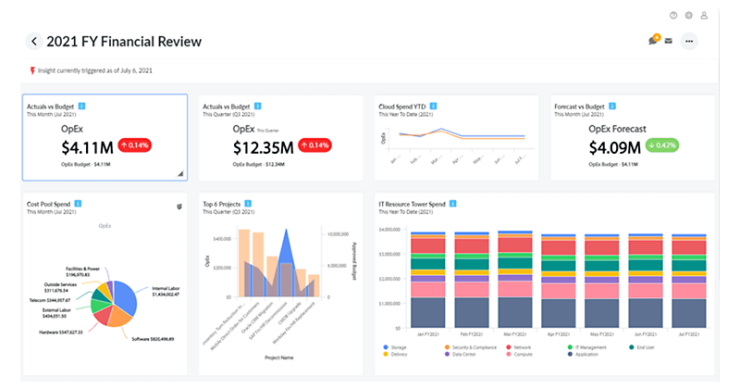This screenshot has height=389, width=740.
Task: Click the green 0.42% badge
Action: click(x=662, y=145)
